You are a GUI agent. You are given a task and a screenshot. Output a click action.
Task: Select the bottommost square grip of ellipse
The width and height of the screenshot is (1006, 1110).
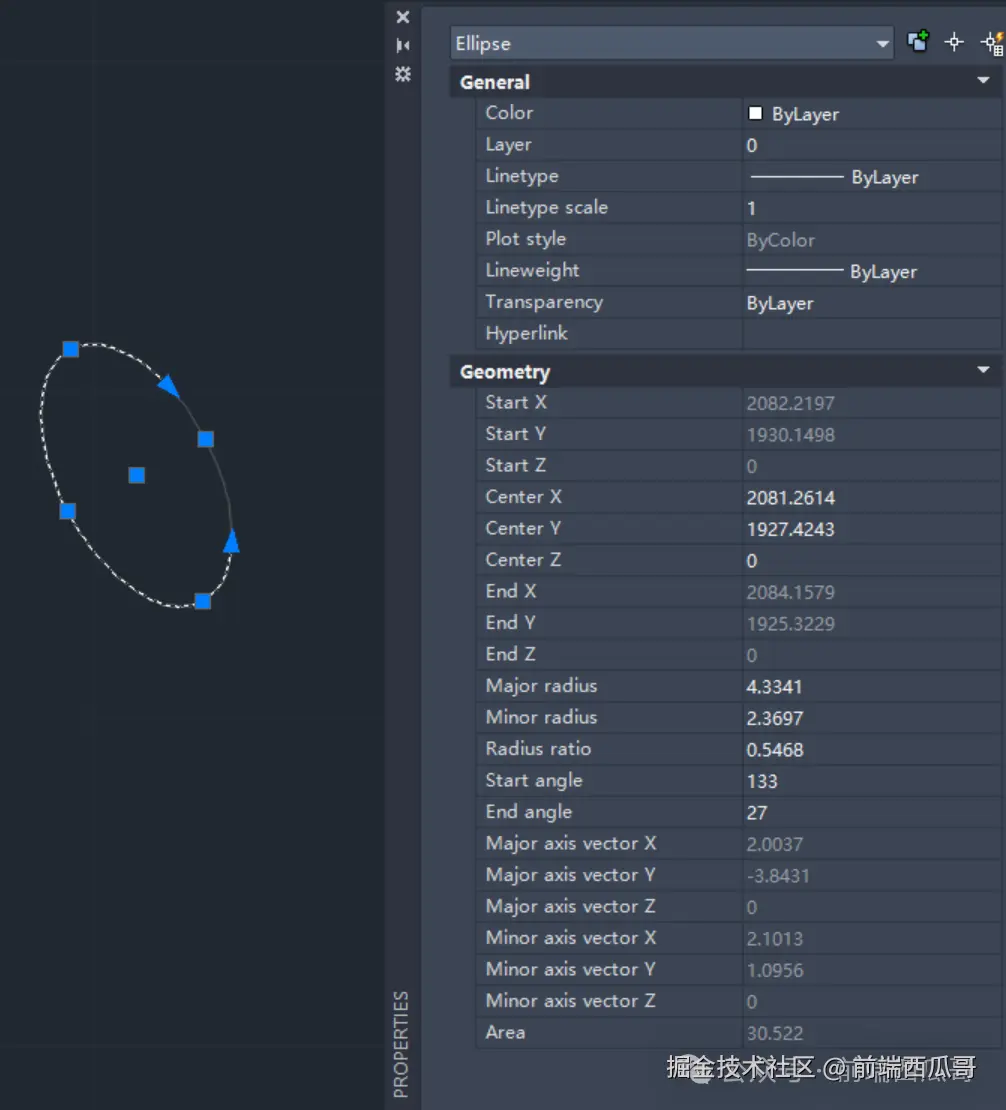(202, 601)
